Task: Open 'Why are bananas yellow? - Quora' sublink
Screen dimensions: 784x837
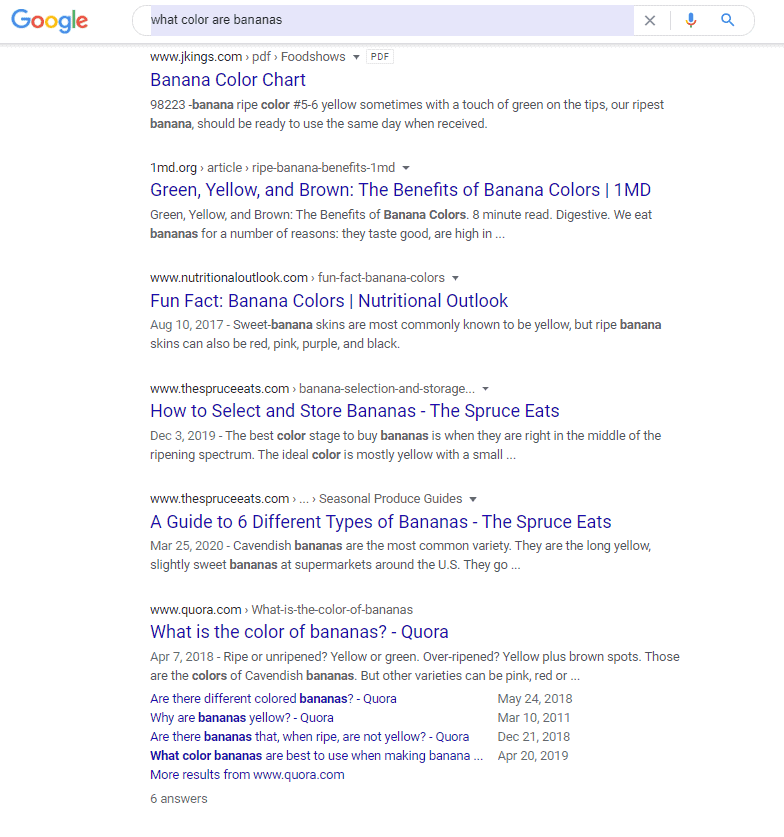Action: (242, 718)
